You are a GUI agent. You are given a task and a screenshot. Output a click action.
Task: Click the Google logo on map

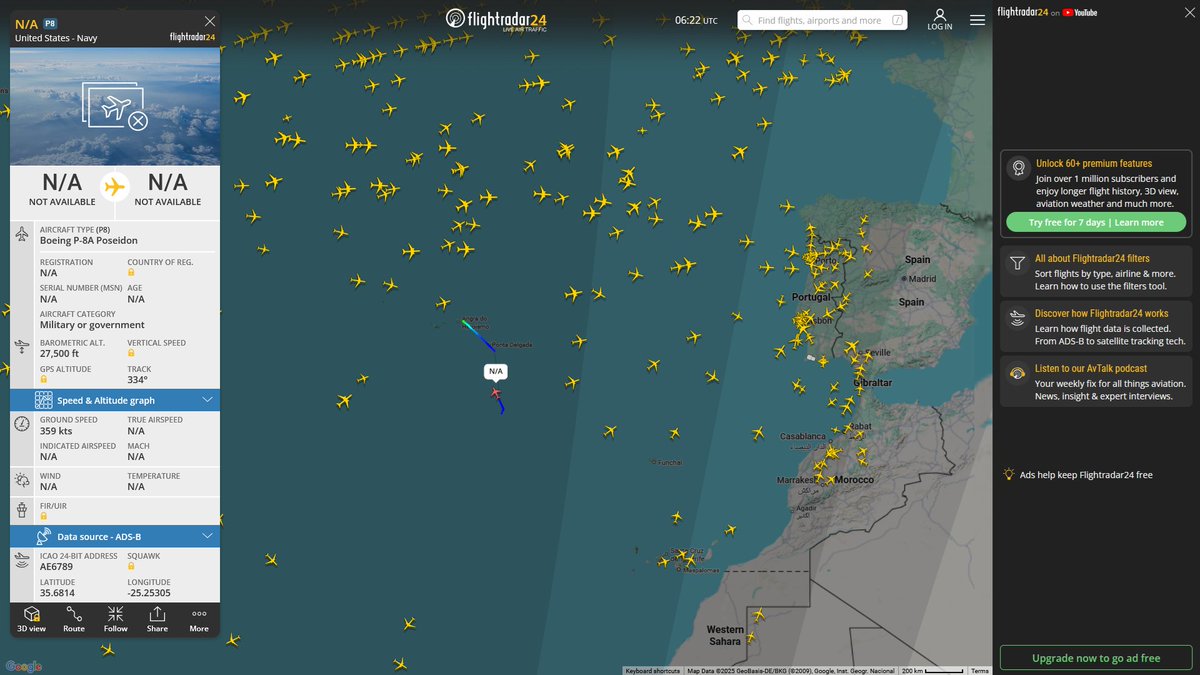(24, 666)
